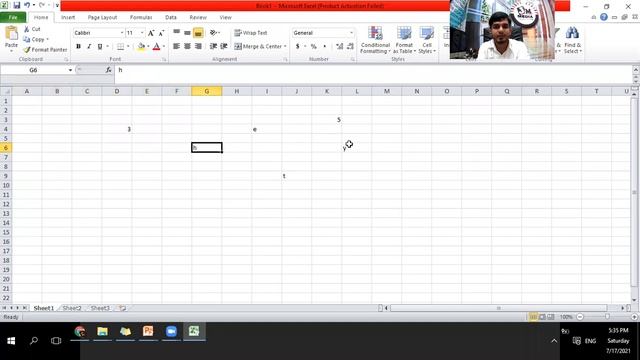Switch to the View ribbon tab
640x360 pixels.
(x=225, y=18)
